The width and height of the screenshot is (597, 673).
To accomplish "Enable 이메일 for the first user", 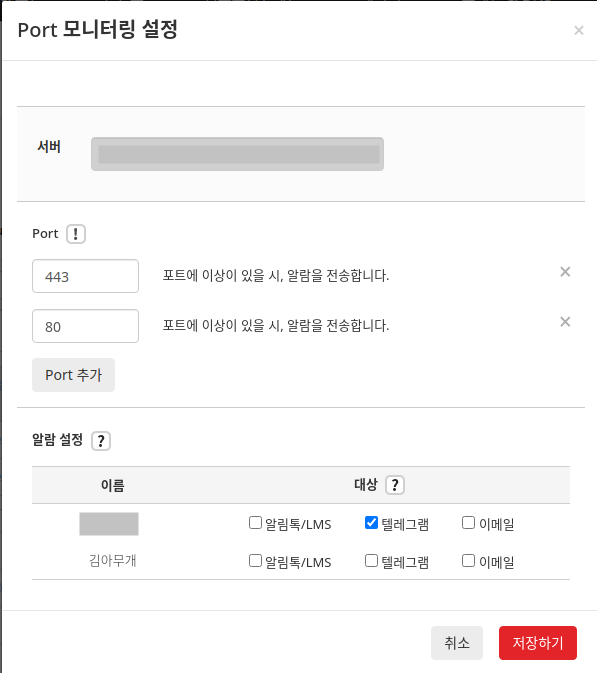I will 468,523.
